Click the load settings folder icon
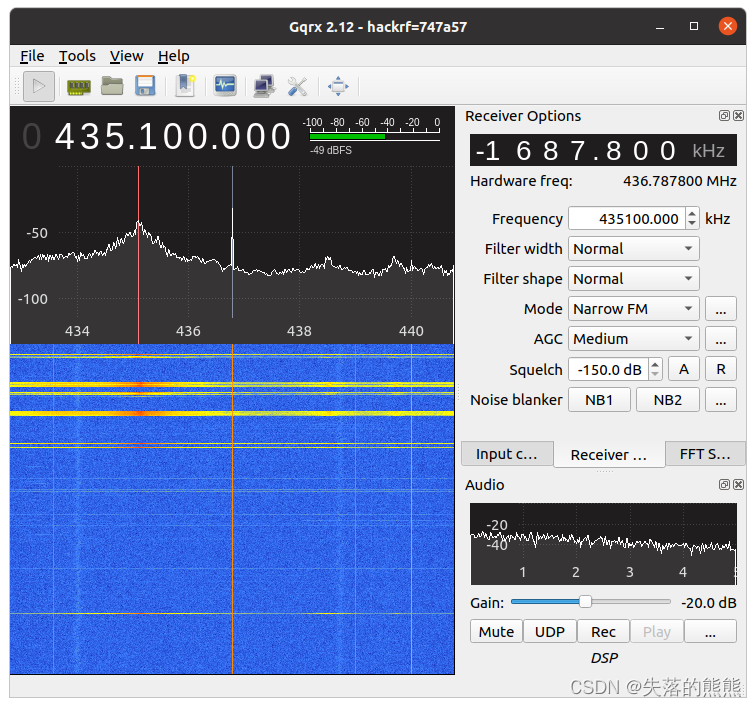 (112, 86)
